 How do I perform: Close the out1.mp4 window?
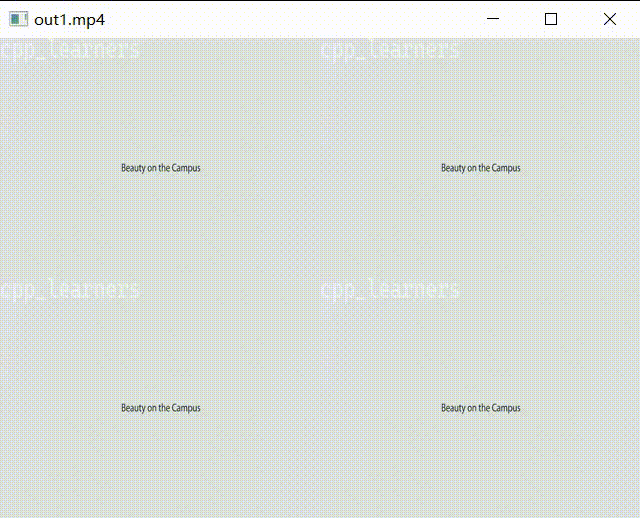point(610,19)
